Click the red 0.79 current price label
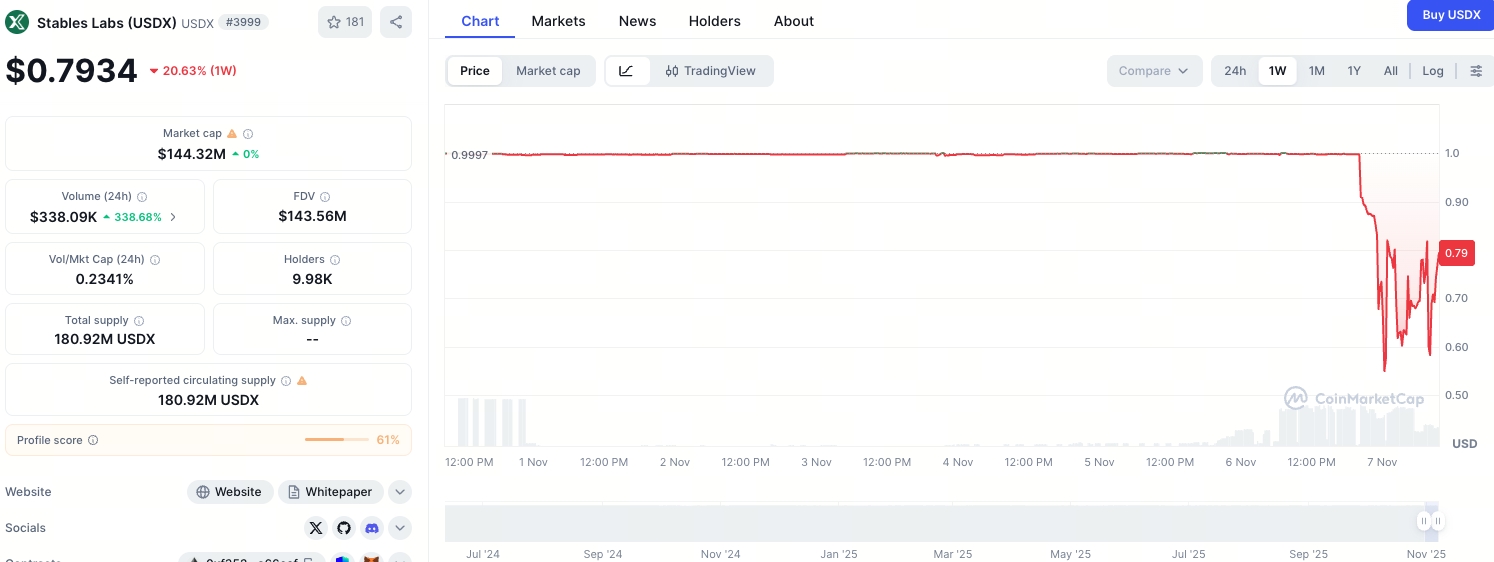This screenshot has height=562, width=1494. click(x=1456, y=253)
